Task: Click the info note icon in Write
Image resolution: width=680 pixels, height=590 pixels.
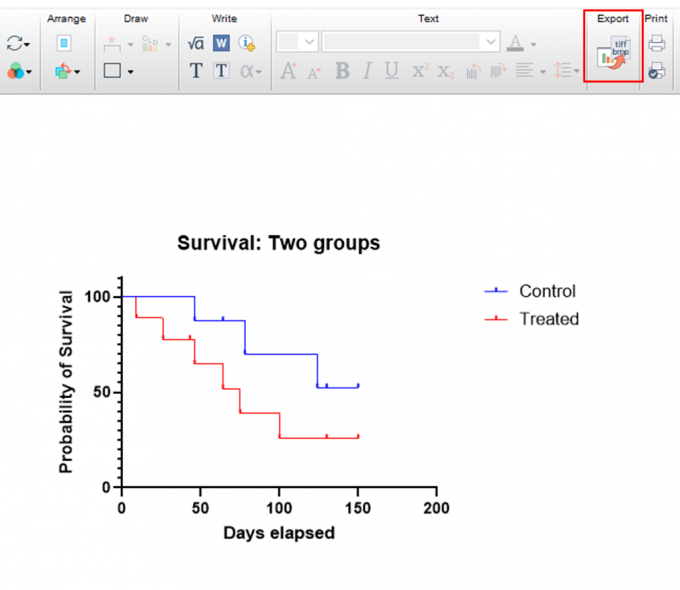Action: (x=248, y=43)
